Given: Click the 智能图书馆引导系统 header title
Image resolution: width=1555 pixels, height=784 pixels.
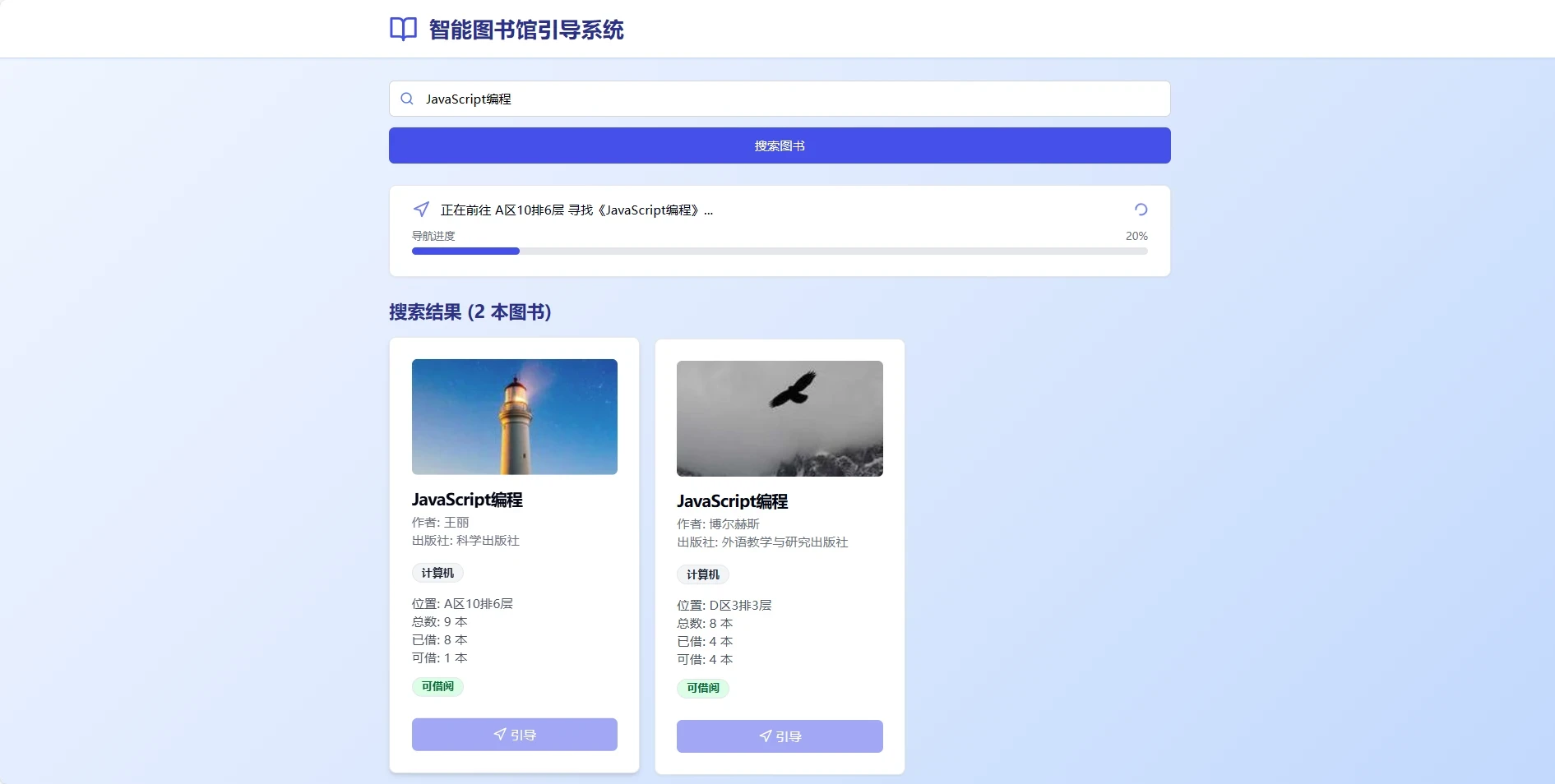Looking at the screenshot, I should point(526,30).
